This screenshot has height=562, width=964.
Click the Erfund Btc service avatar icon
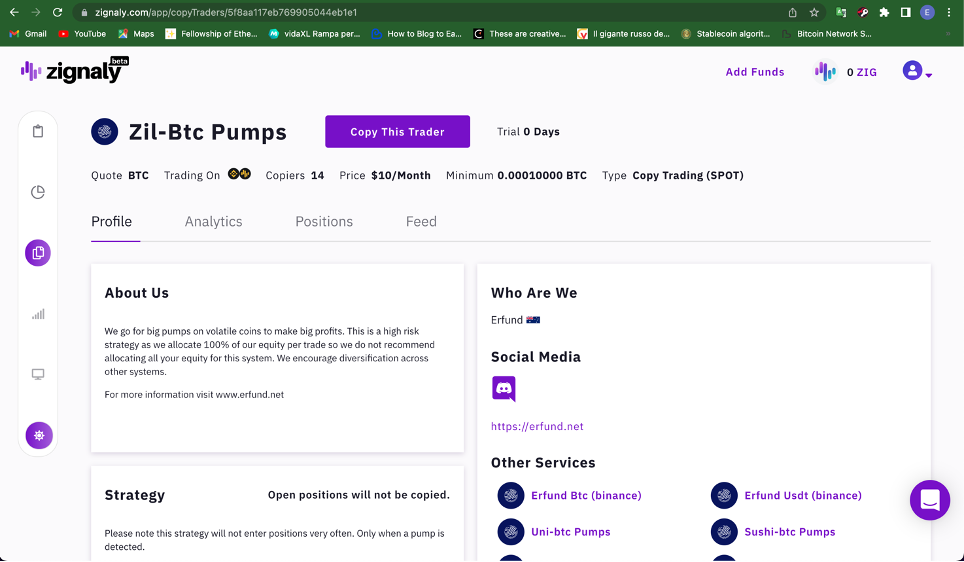(x=511, y=496)
